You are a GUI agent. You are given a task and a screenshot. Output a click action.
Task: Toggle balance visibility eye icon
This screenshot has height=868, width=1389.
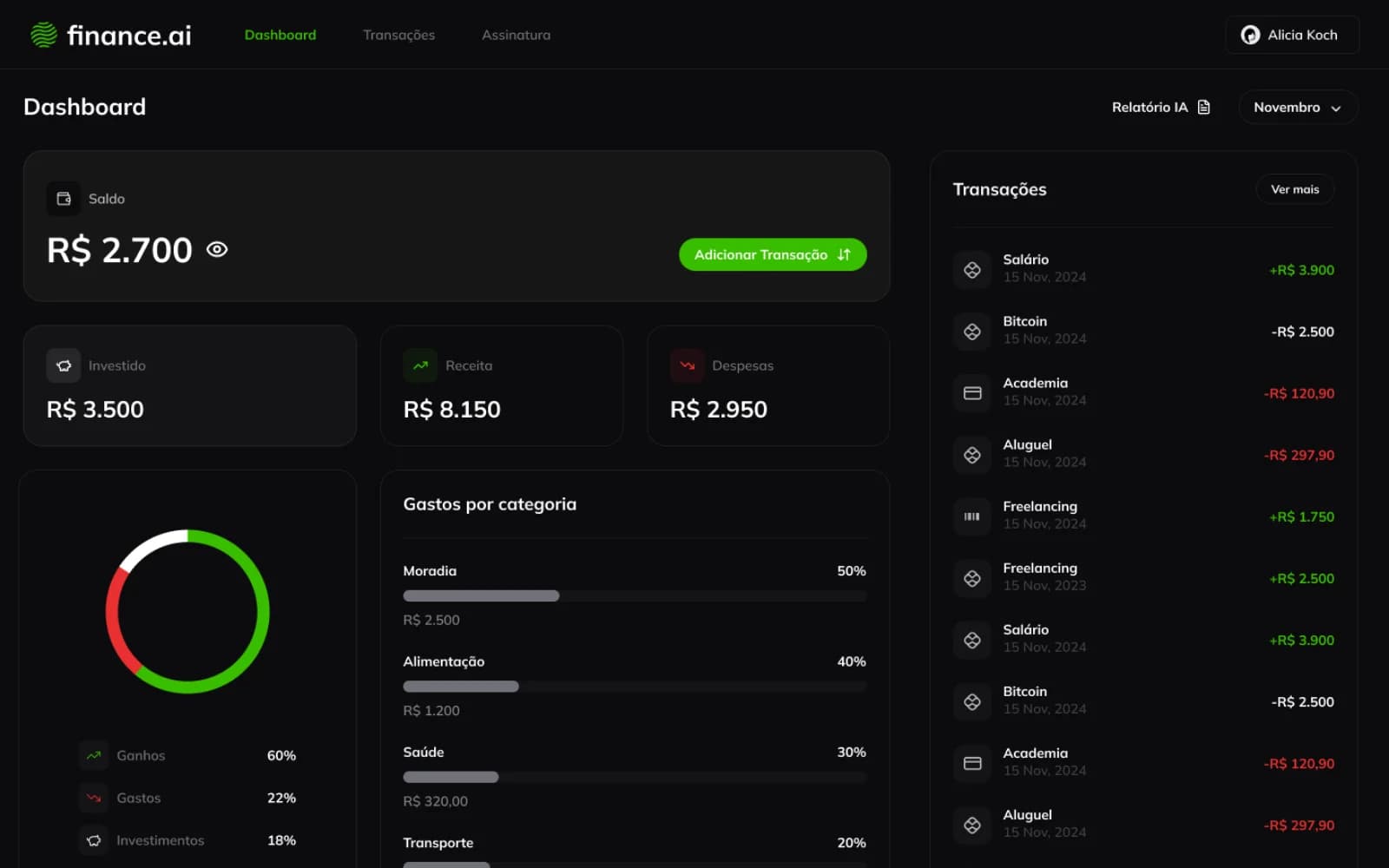tap(217, 250)
